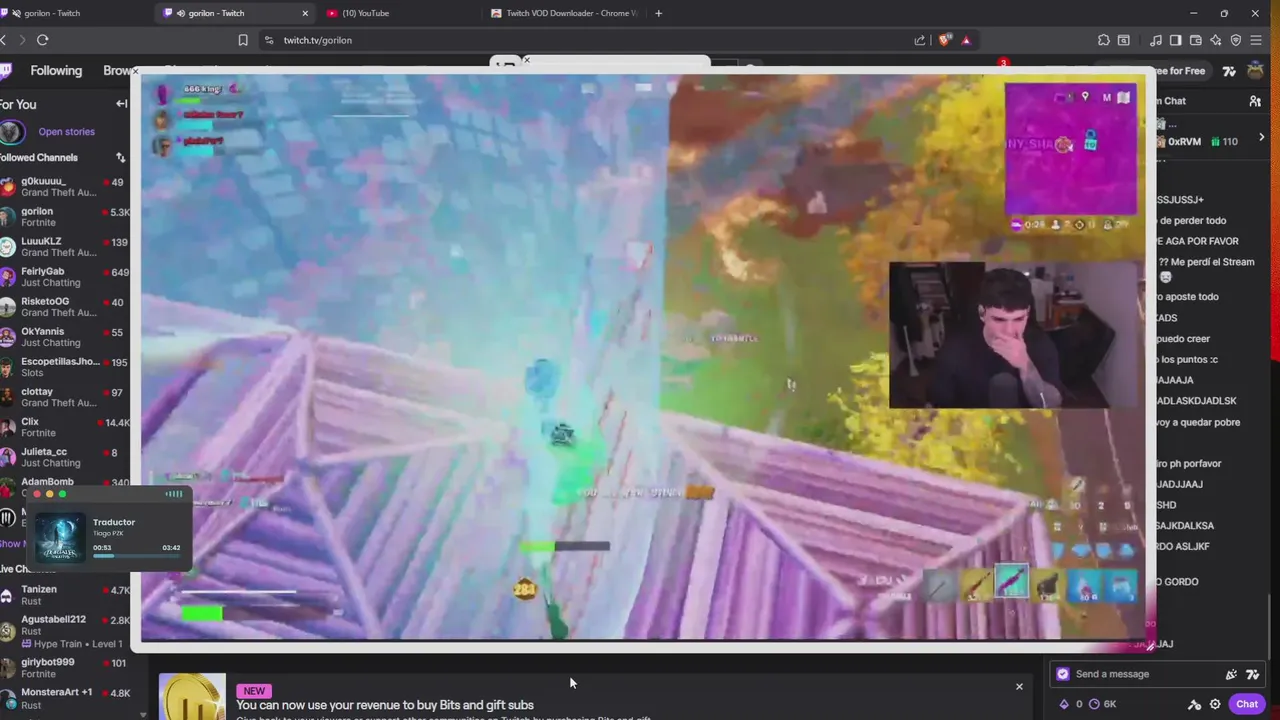
Task: Open the music note playlist icon
Action: click(1156, 40)
